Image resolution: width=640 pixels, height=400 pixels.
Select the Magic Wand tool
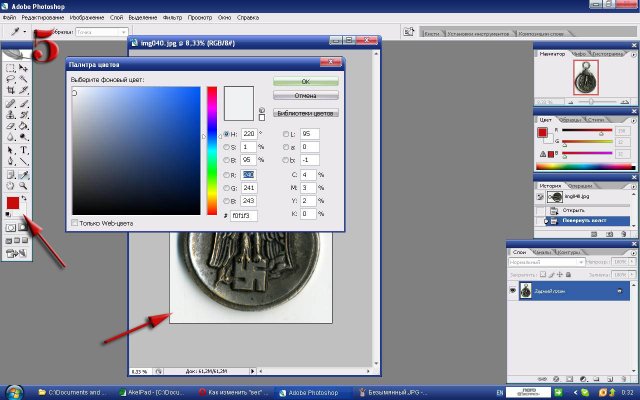pyautogui.click(x=23, y=79)
